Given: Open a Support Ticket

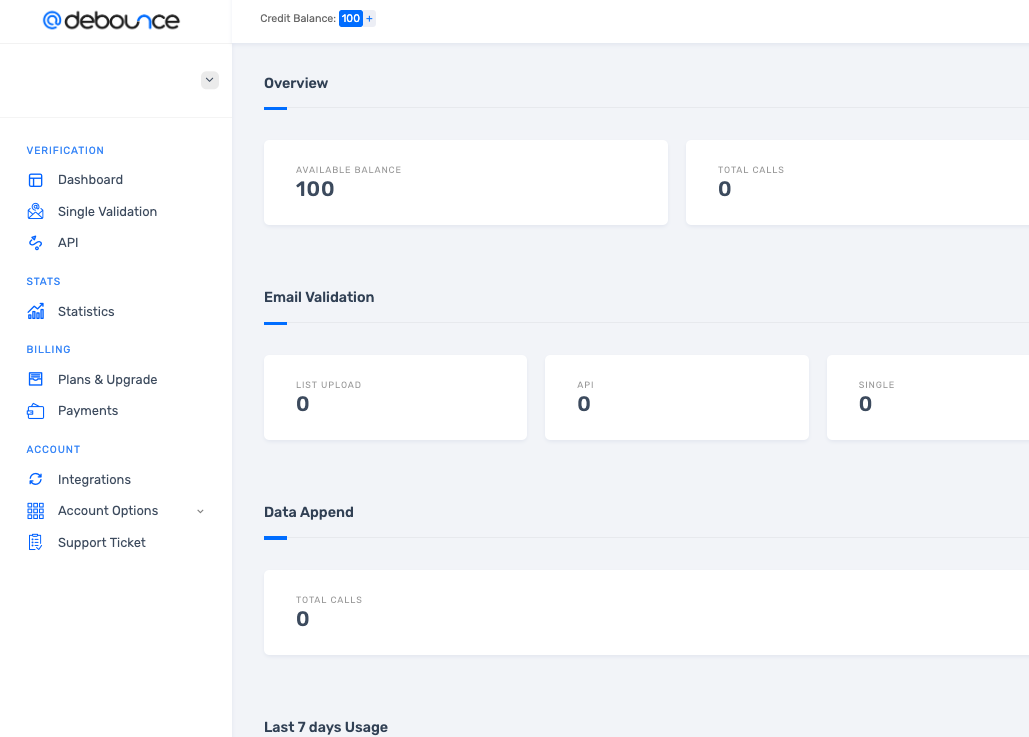Looking at the screenshot, I should pos(102,542).
